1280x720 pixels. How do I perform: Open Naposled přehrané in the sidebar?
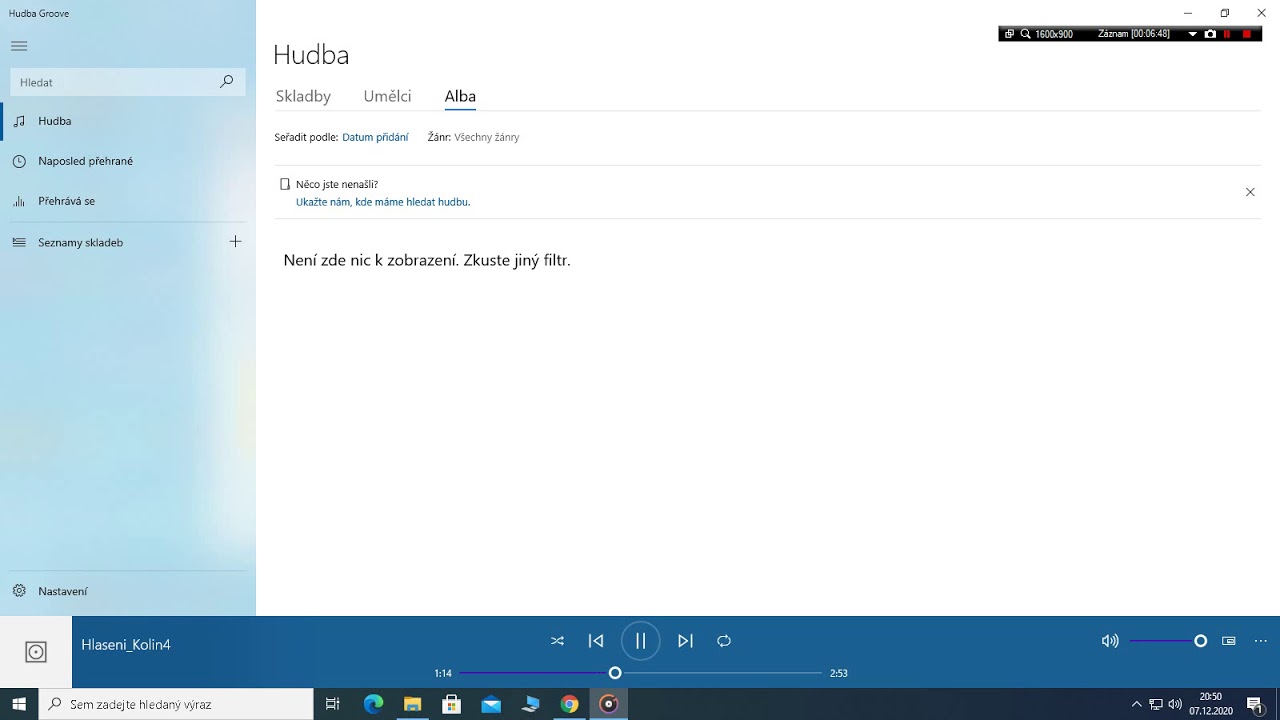[128, 161]
